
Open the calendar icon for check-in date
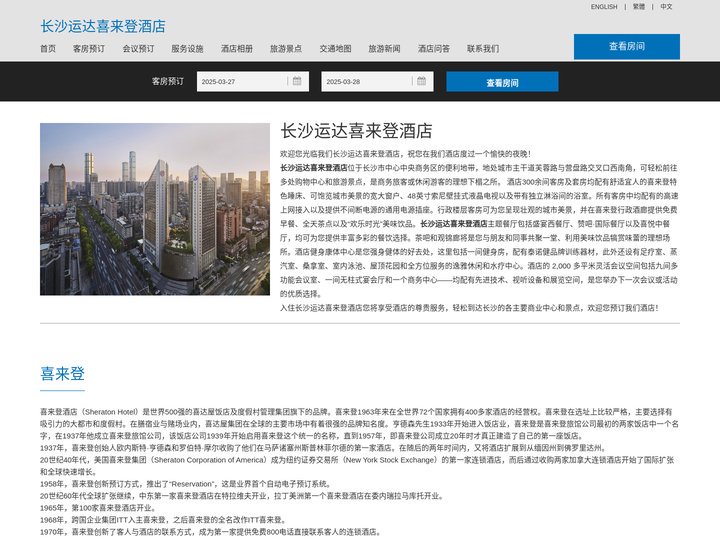[297, 81]
